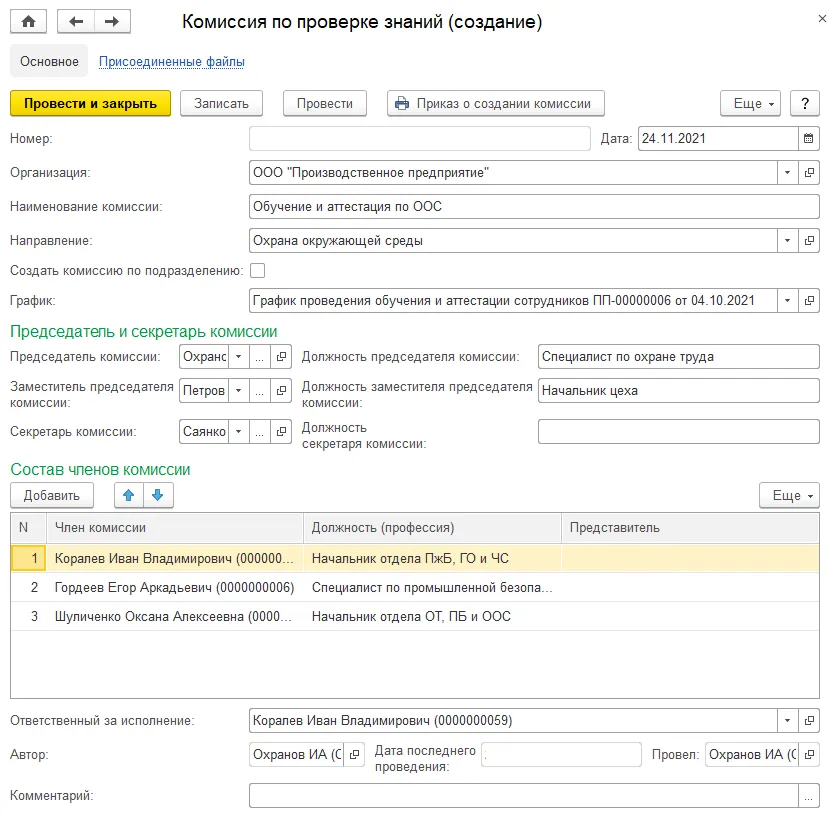837x820 pixels.
Task: Select row Коралев Иван Владимирович in members table
Action: [415, 558]
